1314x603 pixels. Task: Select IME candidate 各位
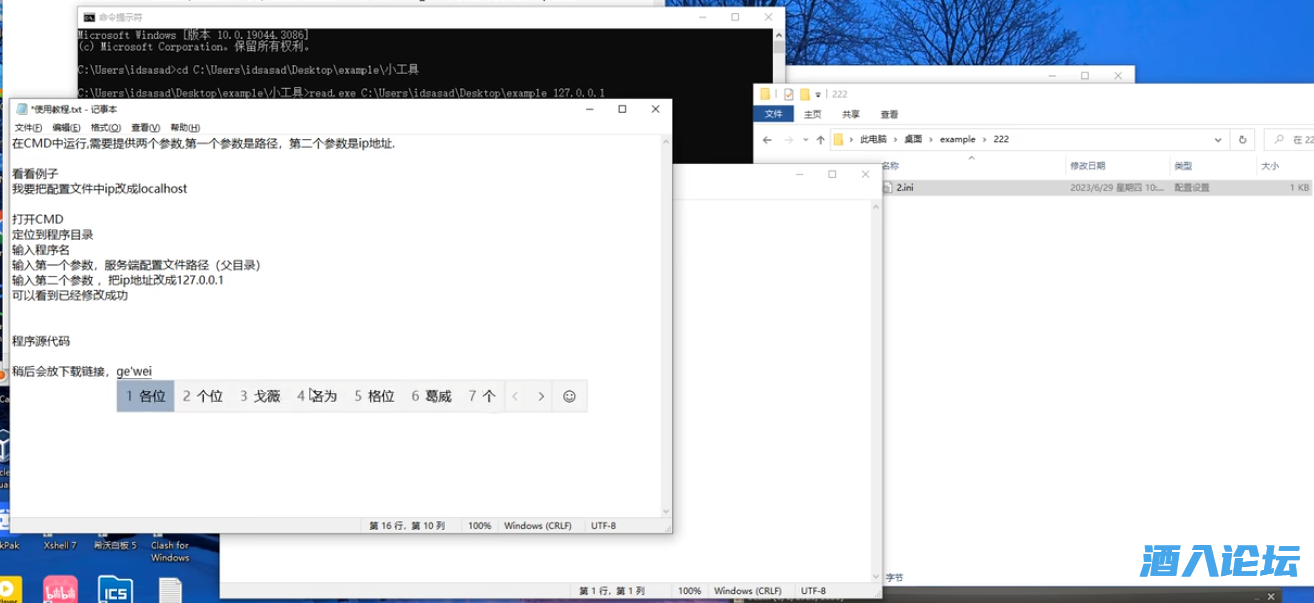tap(146, 396)
